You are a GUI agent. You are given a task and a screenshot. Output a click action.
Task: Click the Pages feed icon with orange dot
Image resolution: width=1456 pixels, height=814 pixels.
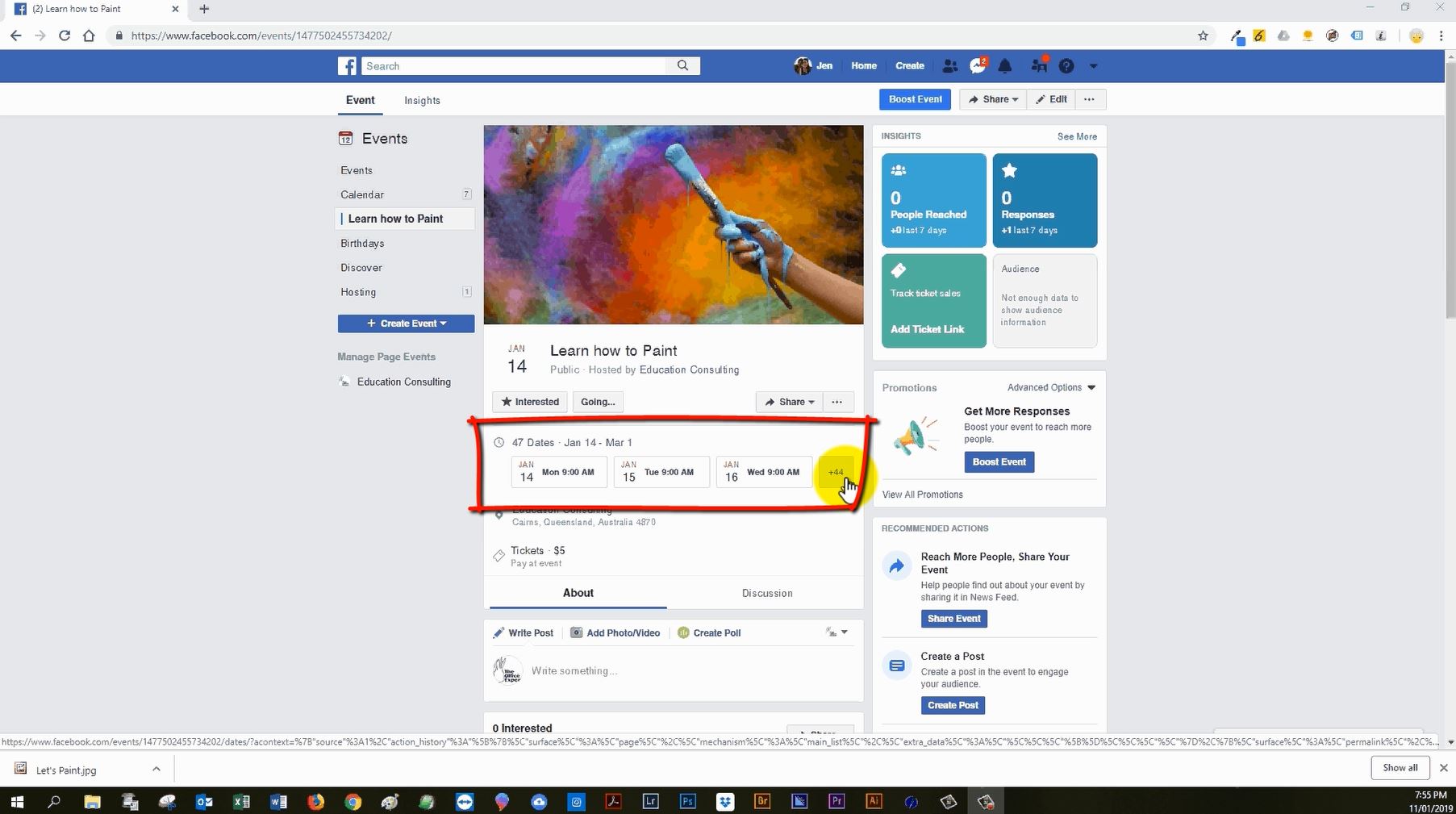pyautogui.click(x=1039, y=65)
